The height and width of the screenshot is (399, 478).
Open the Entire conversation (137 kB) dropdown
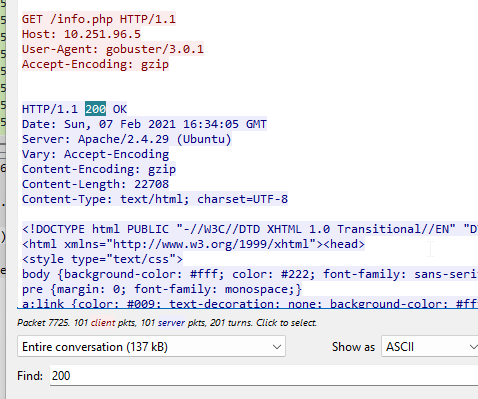coord(151,347)
